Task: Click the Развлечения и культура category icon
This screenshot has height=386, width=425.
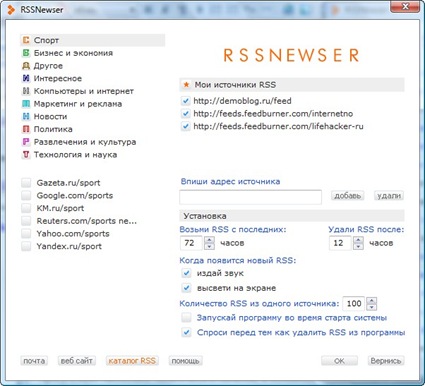Action: coord(26,142)
